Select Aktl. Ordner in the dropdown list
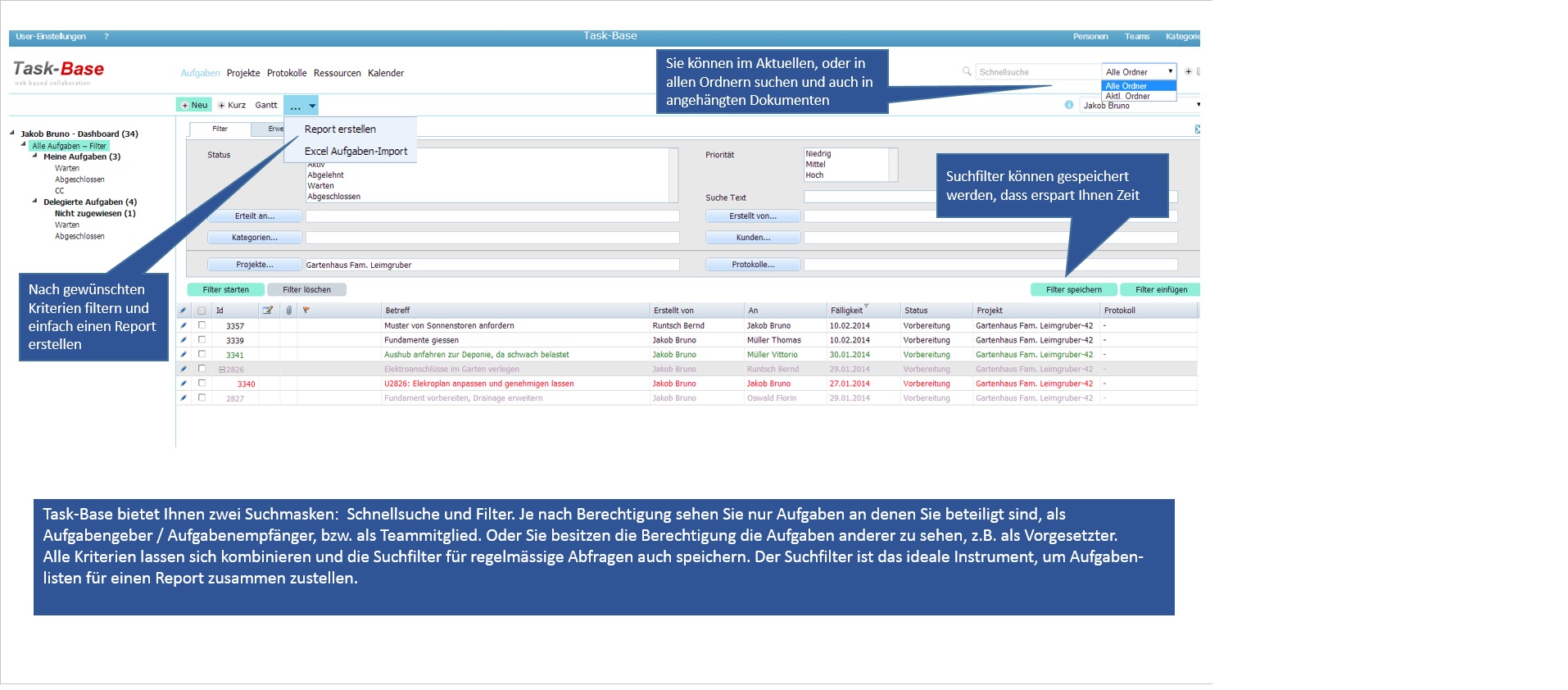Viewport: 1568px width, 690px height. [x=1139, y=96]
